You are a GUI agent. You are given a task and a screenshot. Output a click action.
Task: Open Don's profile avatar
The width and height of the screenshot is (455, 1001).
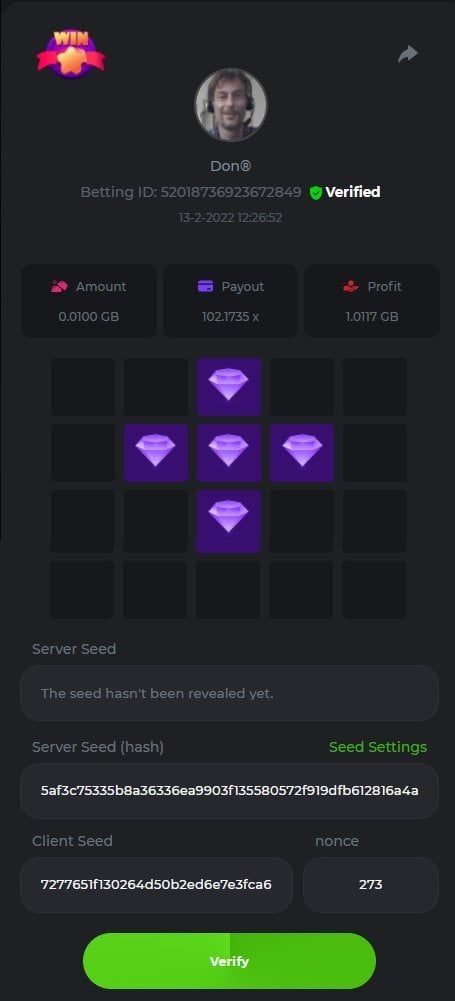(x=230, y=105)
